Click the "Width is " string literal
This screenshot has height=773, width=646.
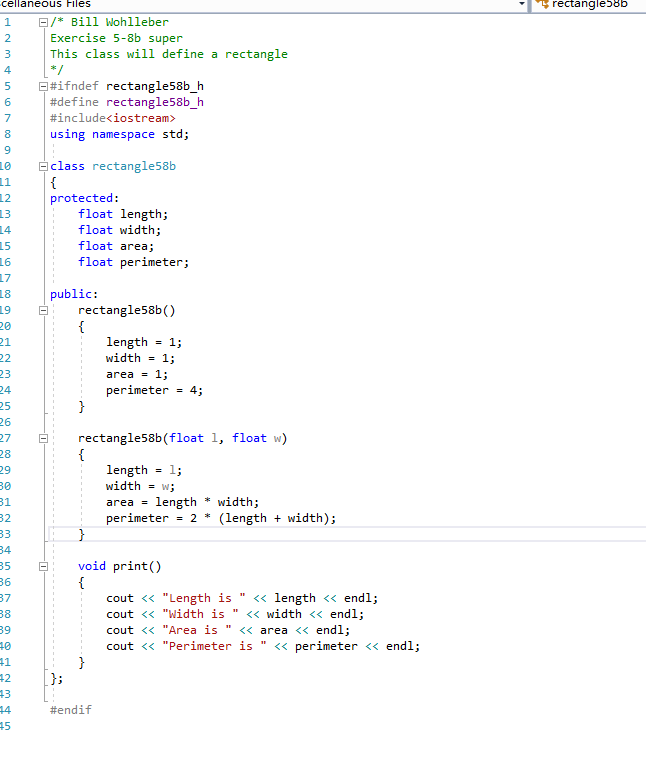tap(200, 614)
